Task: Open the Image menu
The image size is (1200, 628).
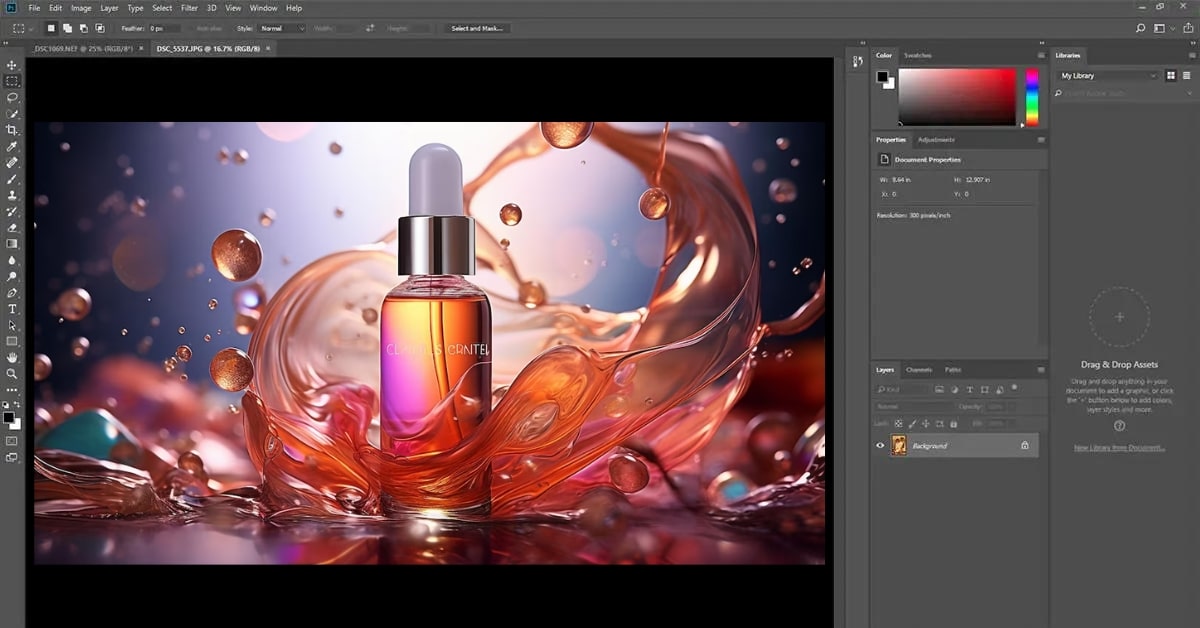Action: click(x=81, y=8)
